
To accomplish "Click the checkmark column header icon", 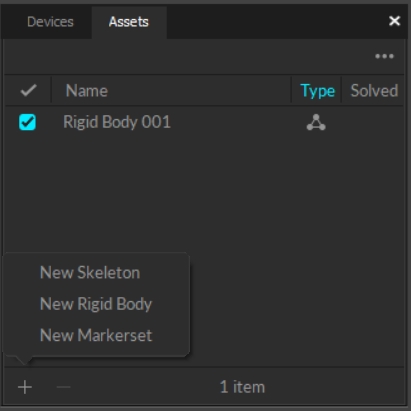I will [x=28, y=90].
